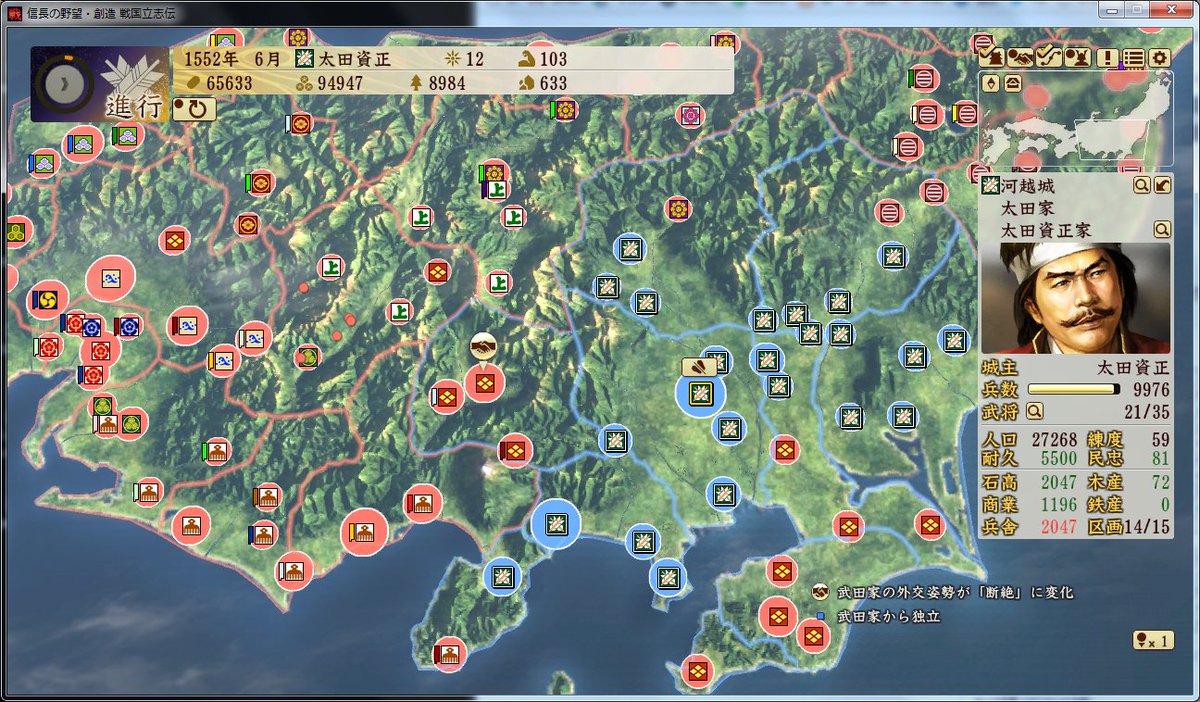The width and height of the screenshot is (1200, 702).
Task: Click the value 633 in top bar
Action: point(553,84)
